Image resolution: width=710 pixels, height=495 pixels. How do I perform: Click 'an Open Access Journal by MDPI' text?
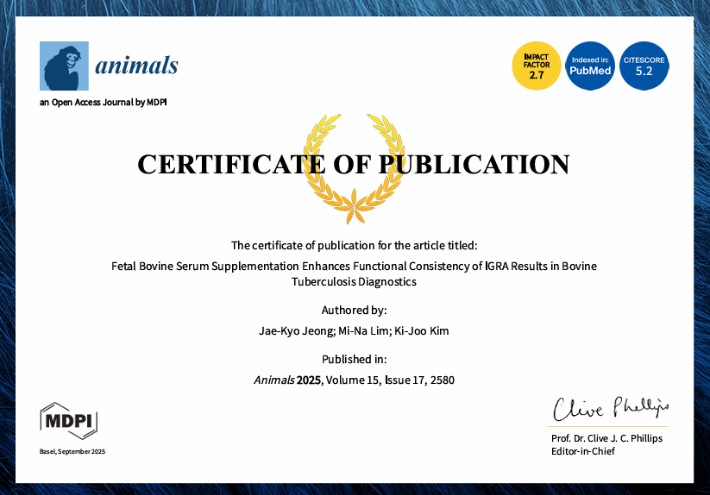(x=103, y=102)
